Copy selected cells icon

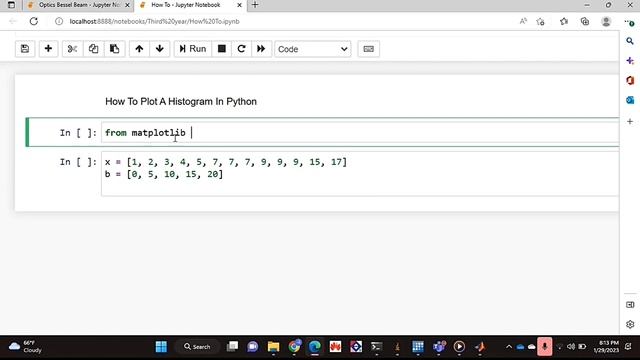(x=93, y=49)
